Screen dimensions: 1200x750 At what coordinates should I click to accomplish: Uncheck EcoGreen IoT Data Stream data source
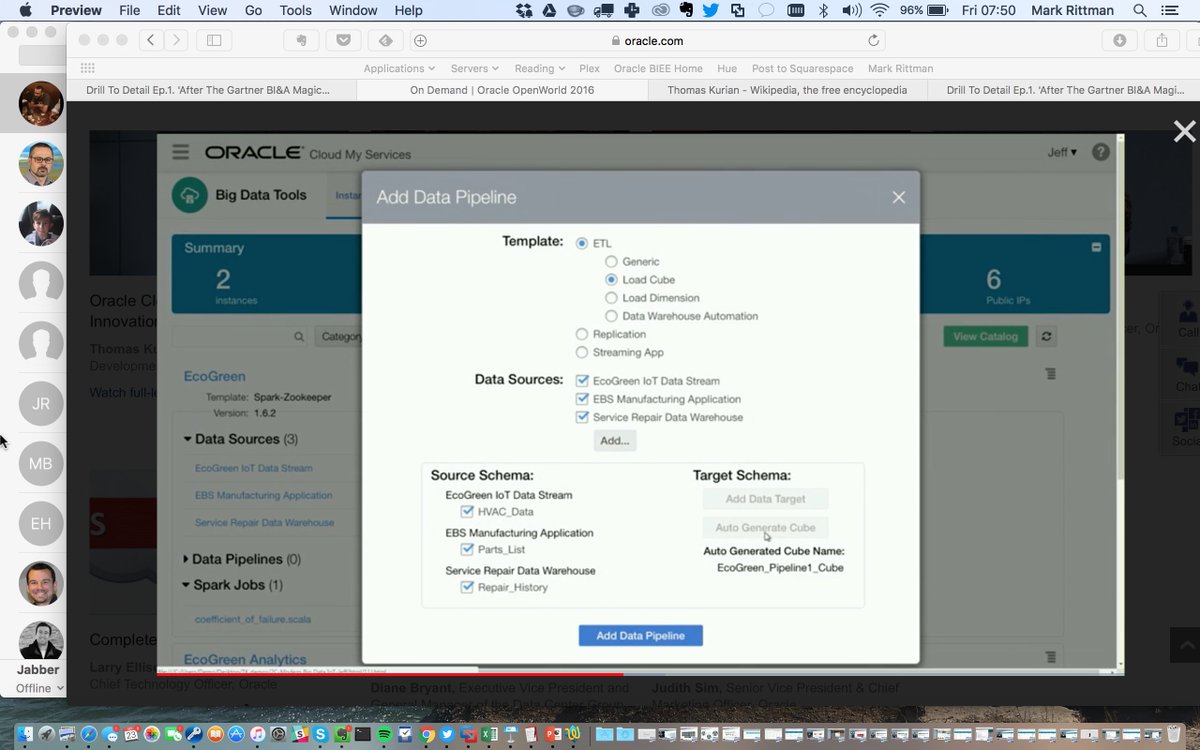point(583,381)
